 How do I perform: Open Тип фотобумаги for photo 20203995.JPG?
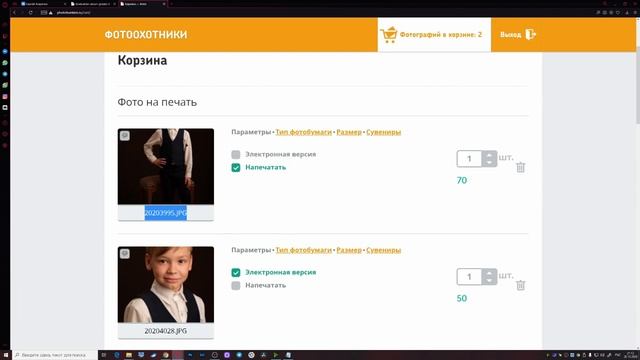tap(303, 132)
